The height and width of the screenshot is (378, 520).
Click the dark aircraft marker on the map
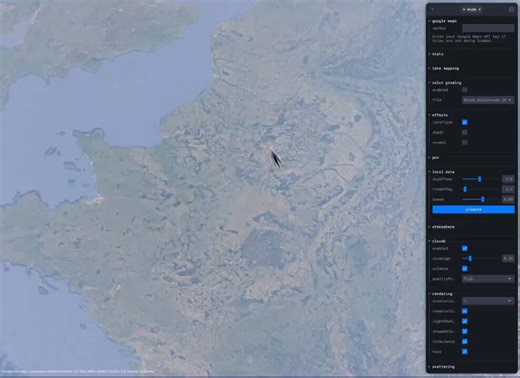click(276, 158)
